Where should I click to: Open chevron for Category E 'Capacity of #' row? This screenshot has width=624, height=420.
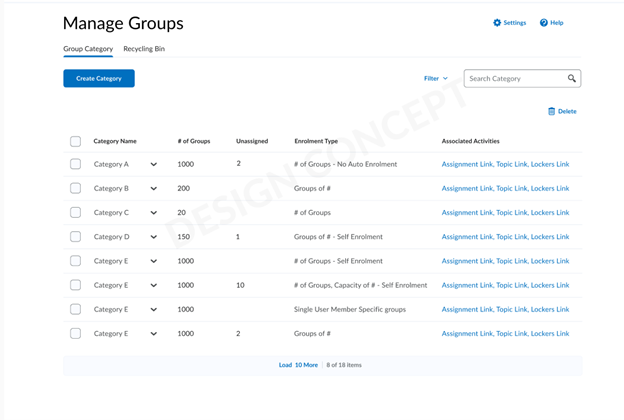(154, 285)
